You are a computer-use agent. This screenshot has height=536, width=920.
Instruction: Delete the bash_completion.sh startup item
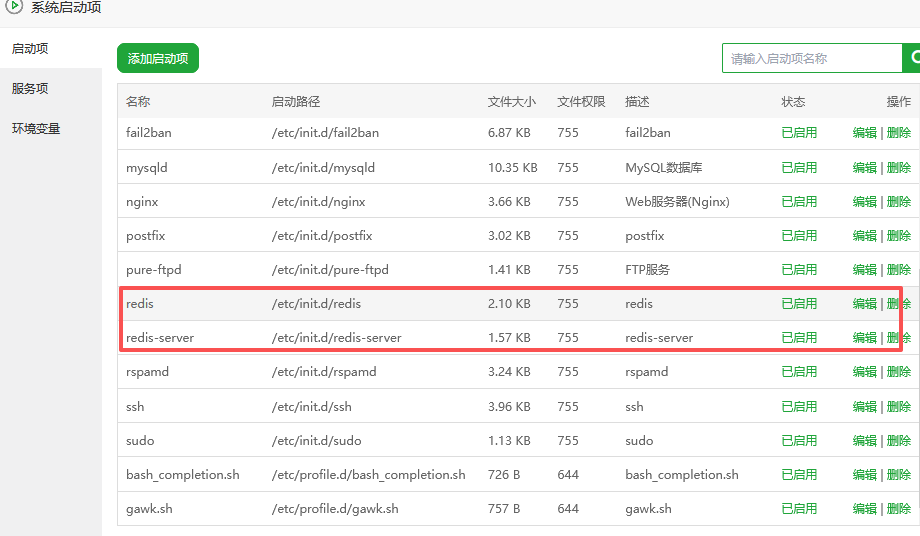pyautogui.click(x=898, y=474)
